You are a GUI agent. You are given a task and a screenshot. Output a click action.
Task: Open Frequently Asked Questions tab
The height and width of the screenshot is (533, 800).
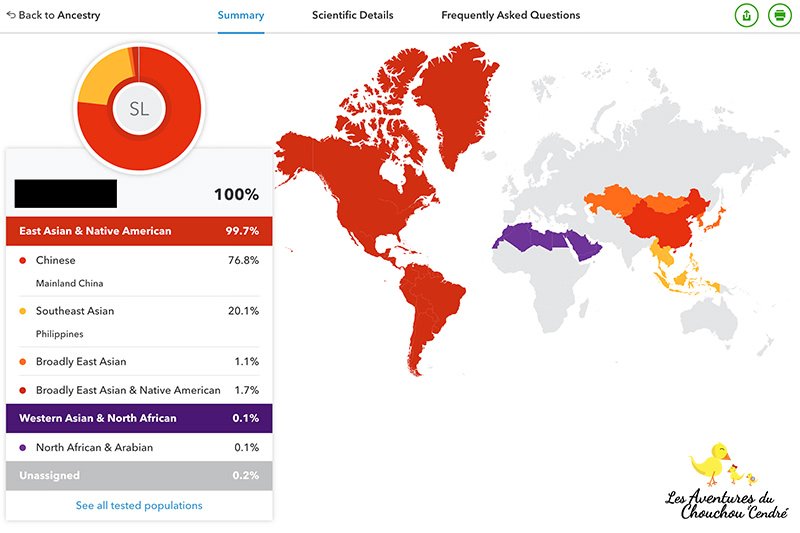coord(511,15)
